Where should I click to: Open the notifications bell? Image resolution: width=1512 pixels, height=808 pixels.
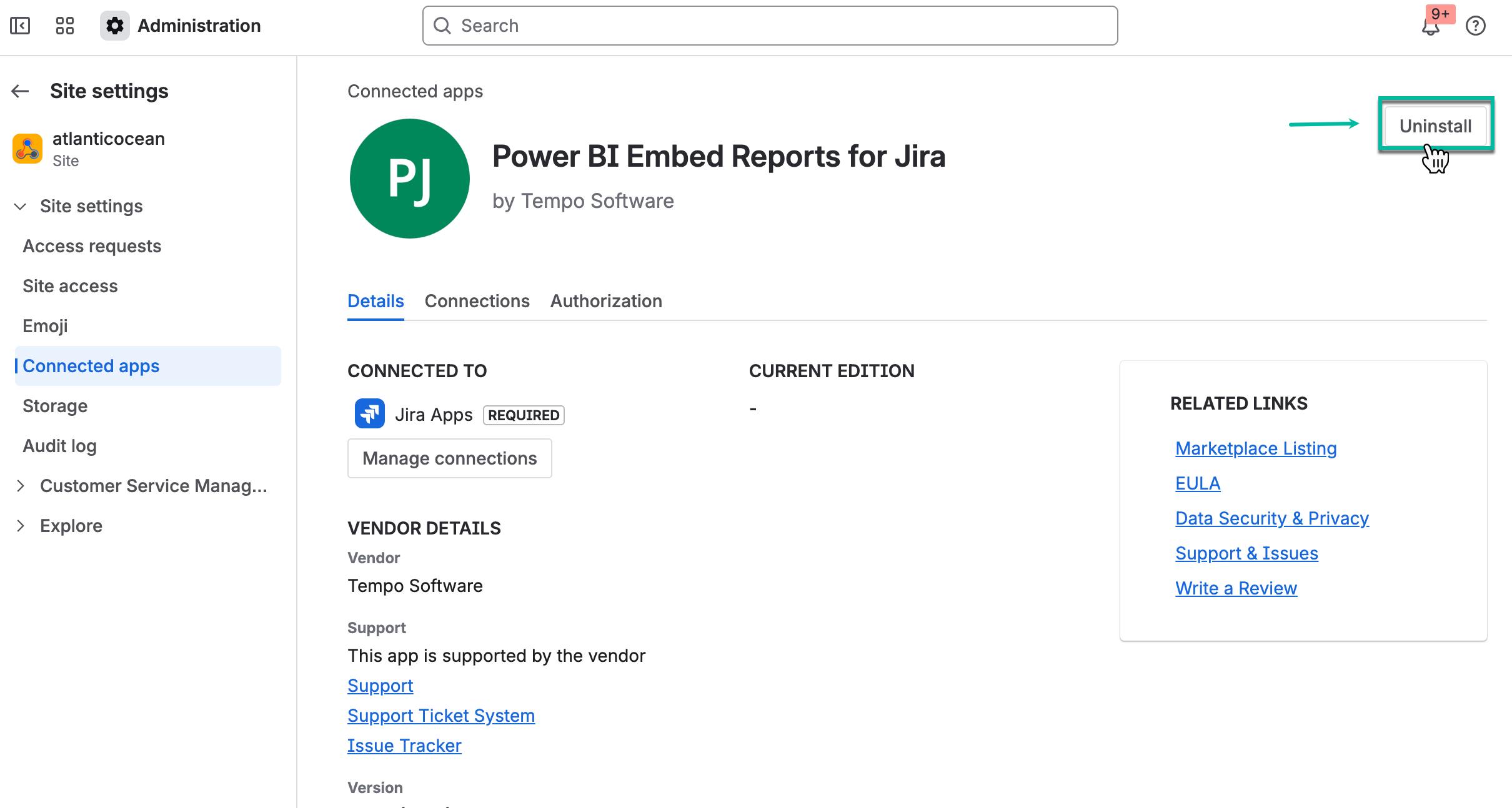1430,27
